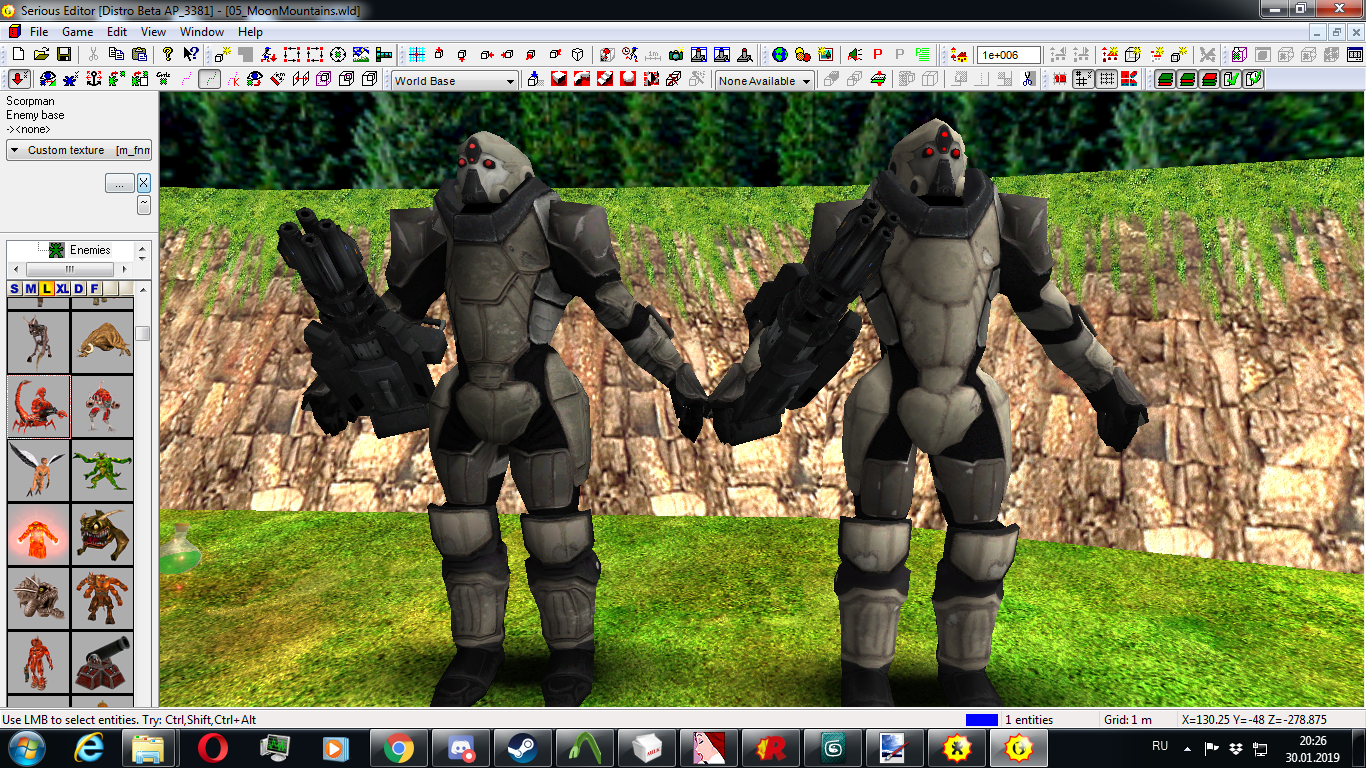Click the globe icon in toolbar
This screenshot has height=768, width=1366.
pos(780,54)
